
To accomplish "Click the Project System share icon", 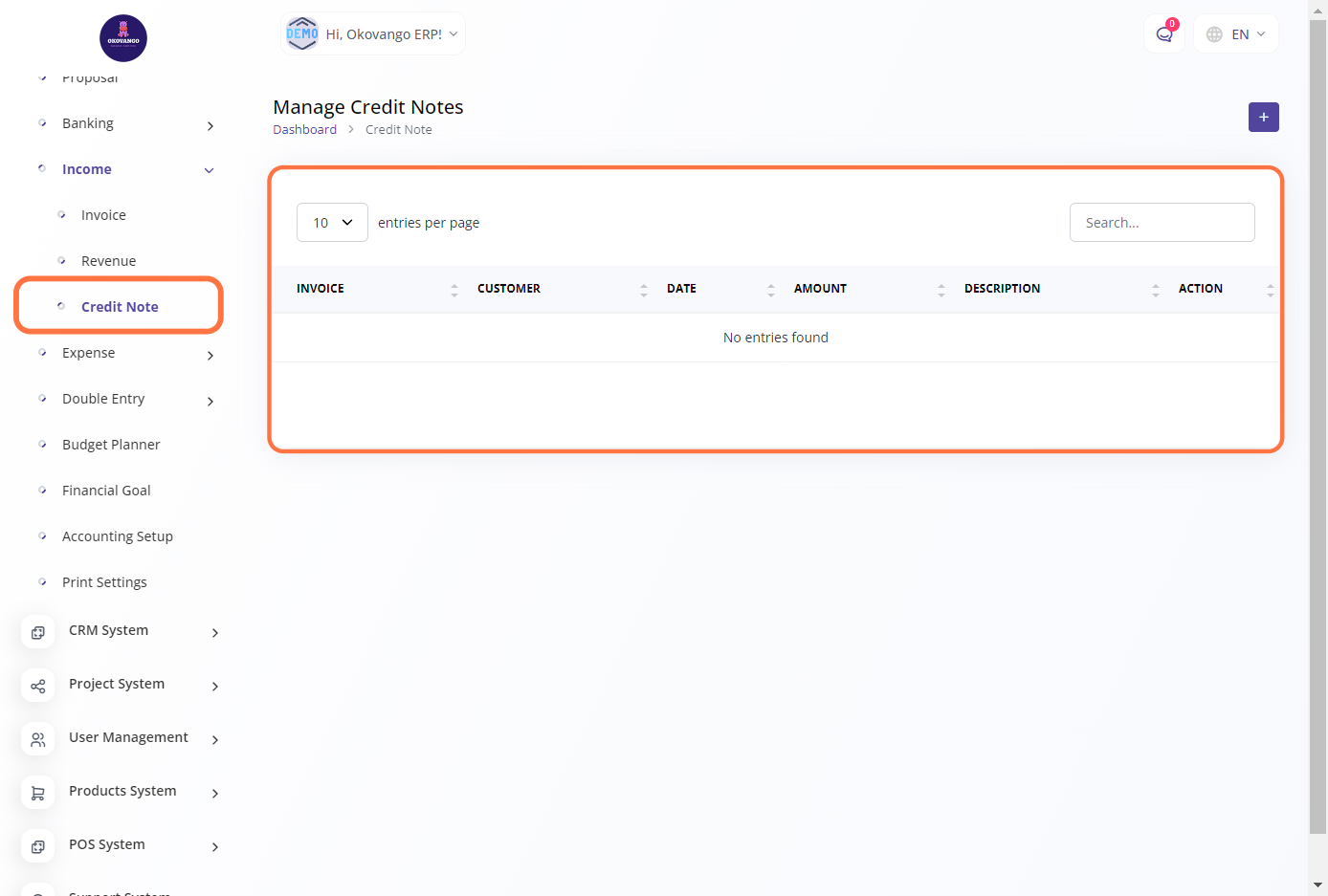I will coord(38,686).
